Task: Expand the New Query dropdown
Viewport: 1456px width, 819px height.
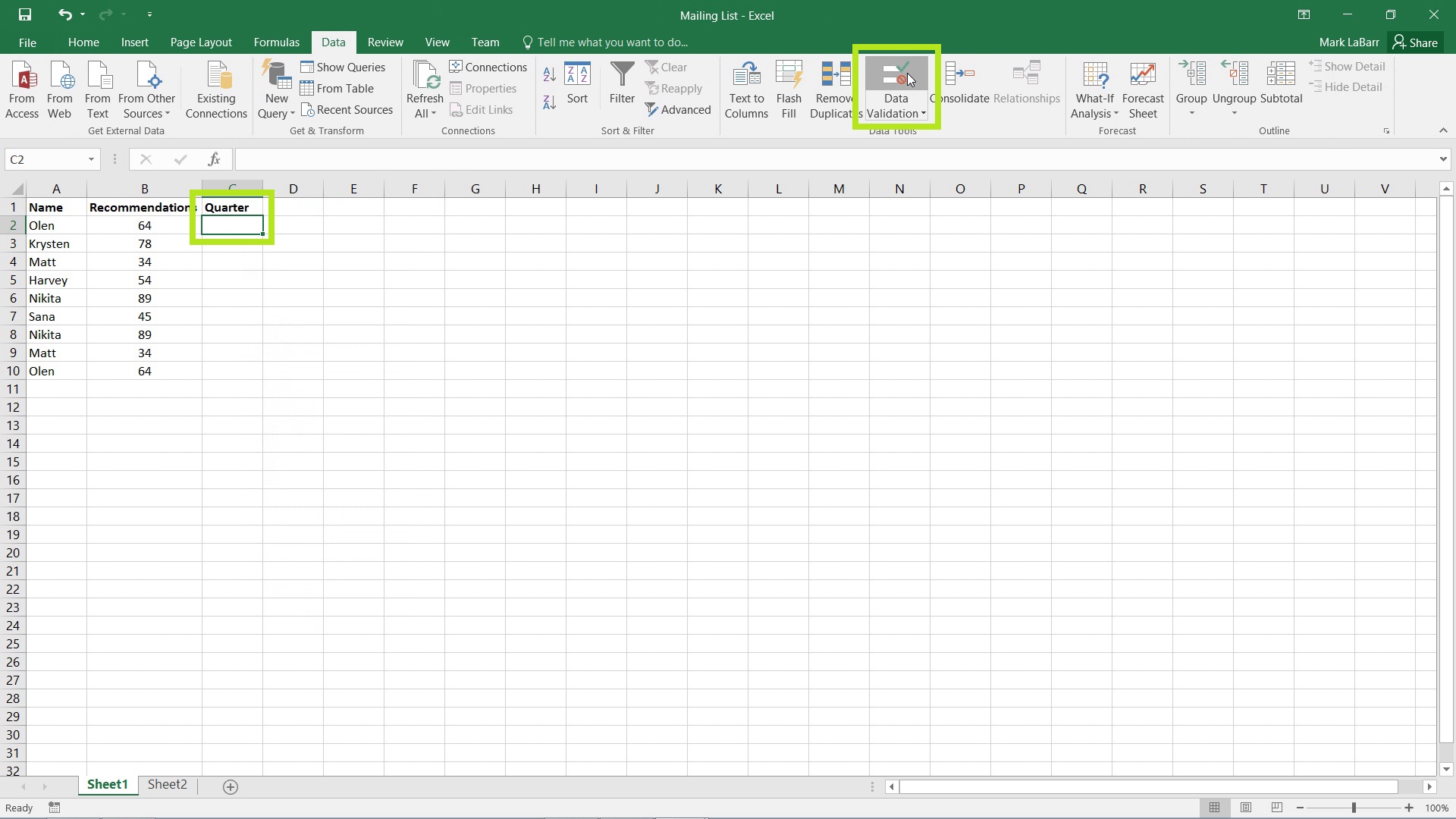Action: (x=291, y=114)
